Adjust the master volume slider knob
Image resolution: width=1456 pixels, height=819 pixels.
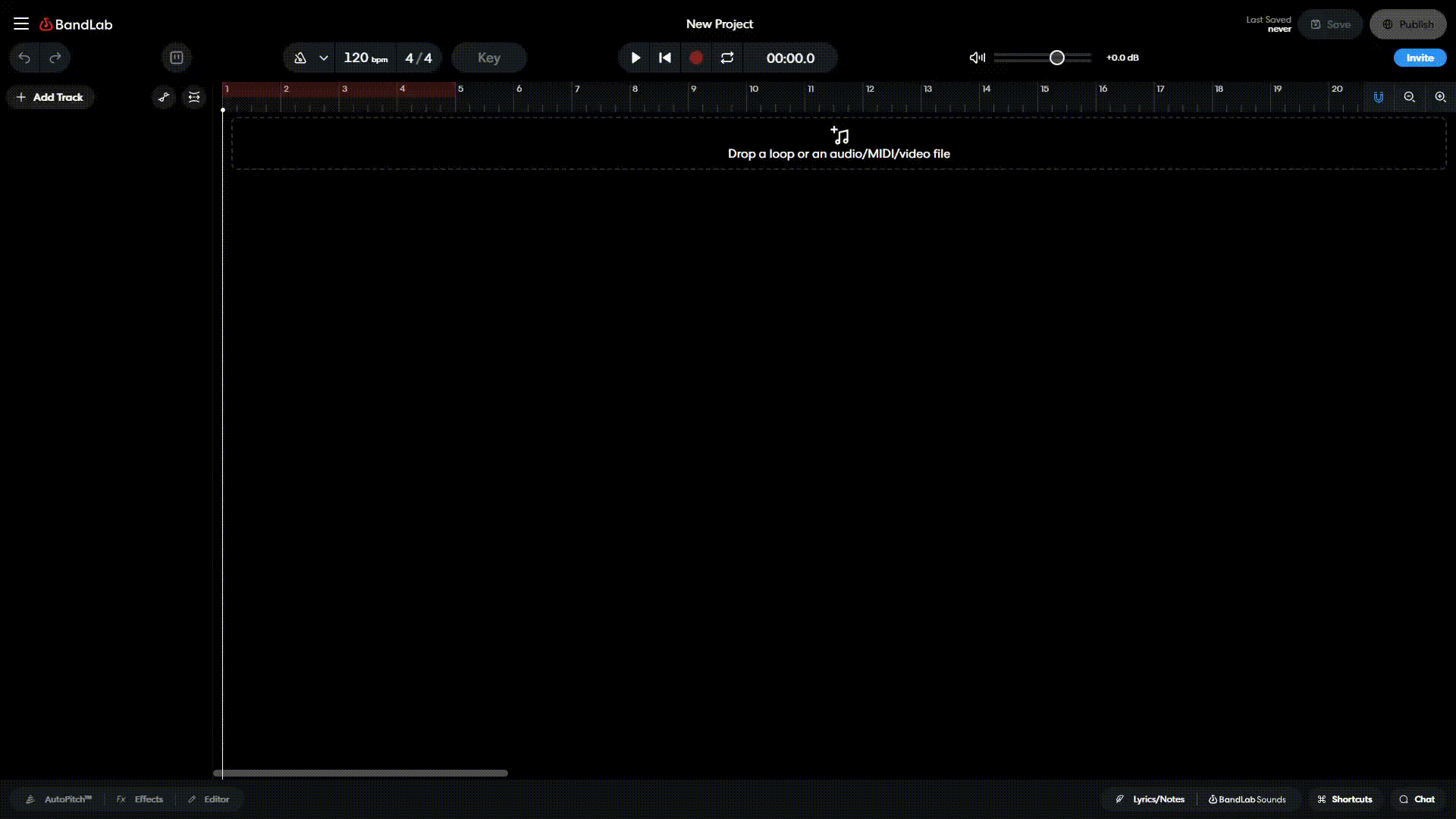coord(1057,58)
